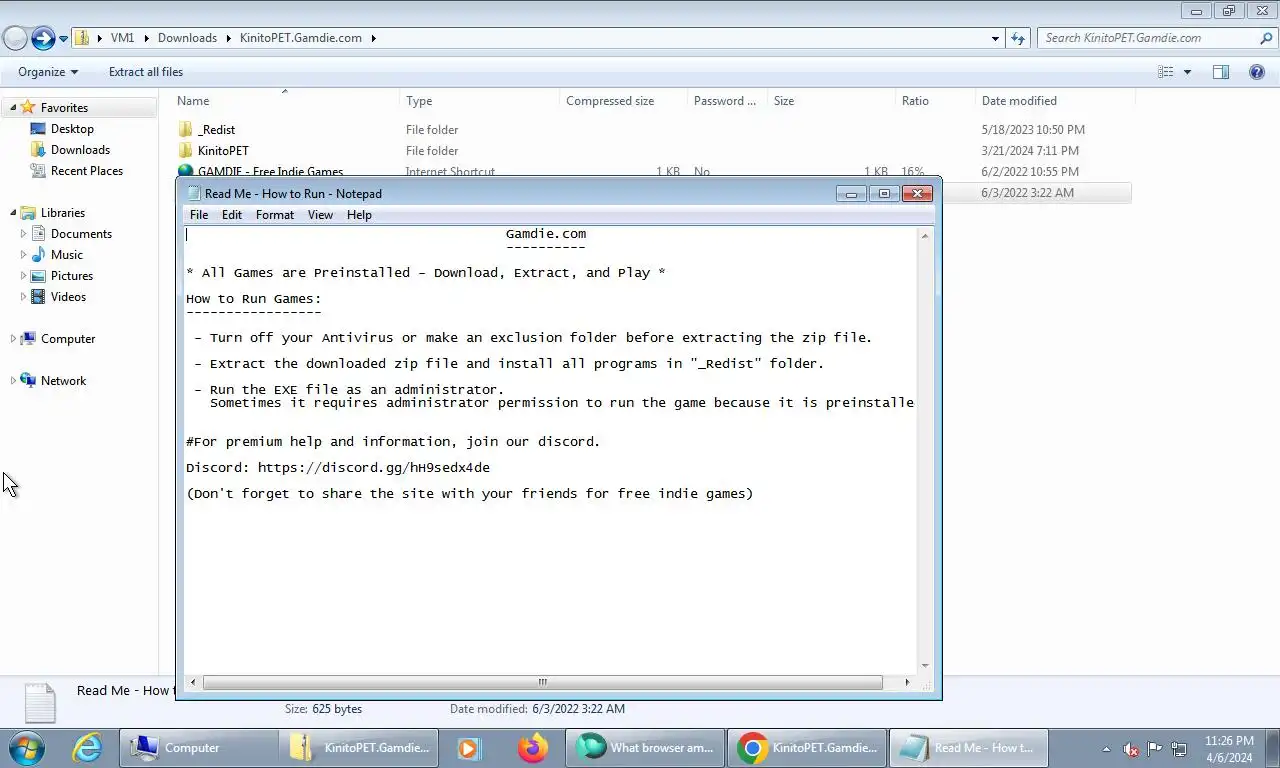1280x768 pixels.
Task: Open recent locations dropdown arrow
Action: [64, 39]
